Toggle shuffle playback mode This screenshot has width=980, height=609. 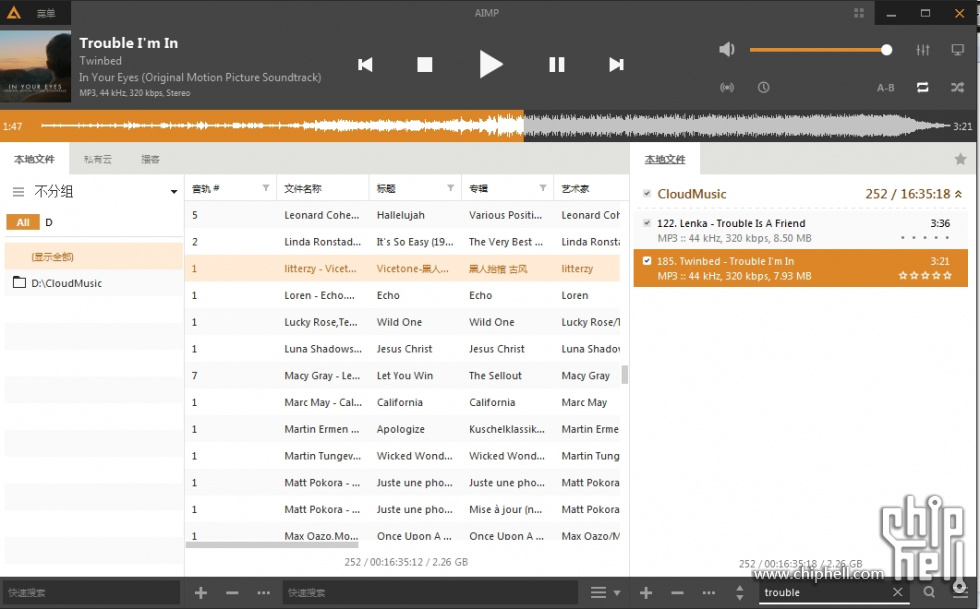958,88
